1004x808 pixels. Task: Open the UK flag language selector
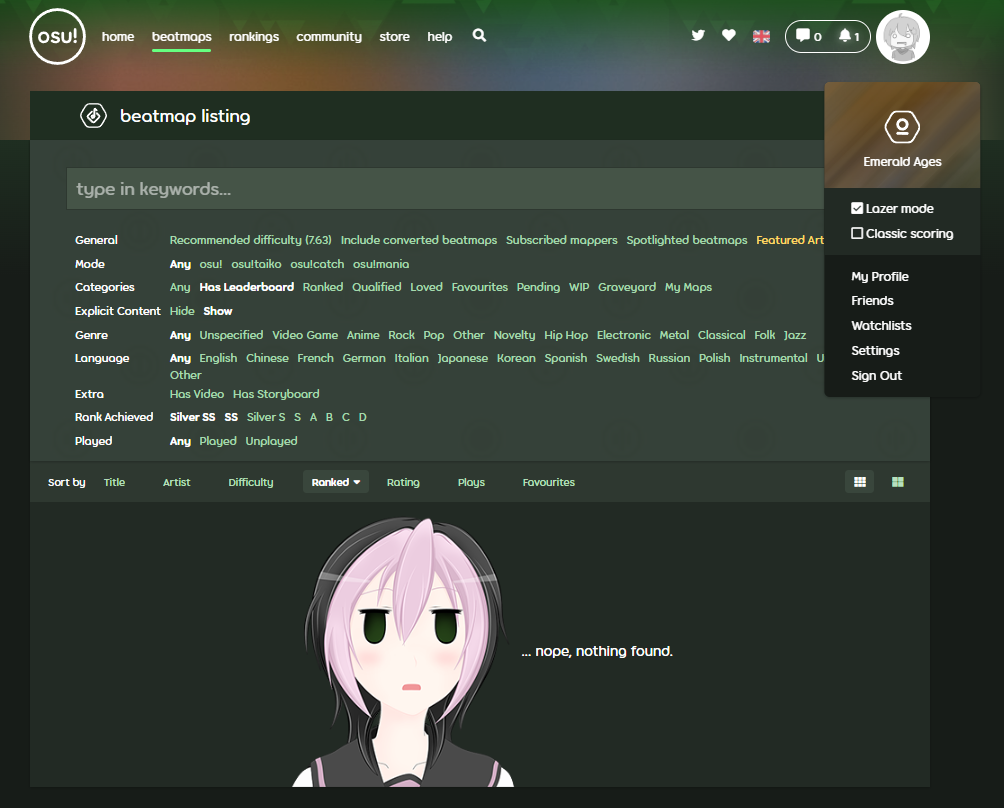point(761,36)
